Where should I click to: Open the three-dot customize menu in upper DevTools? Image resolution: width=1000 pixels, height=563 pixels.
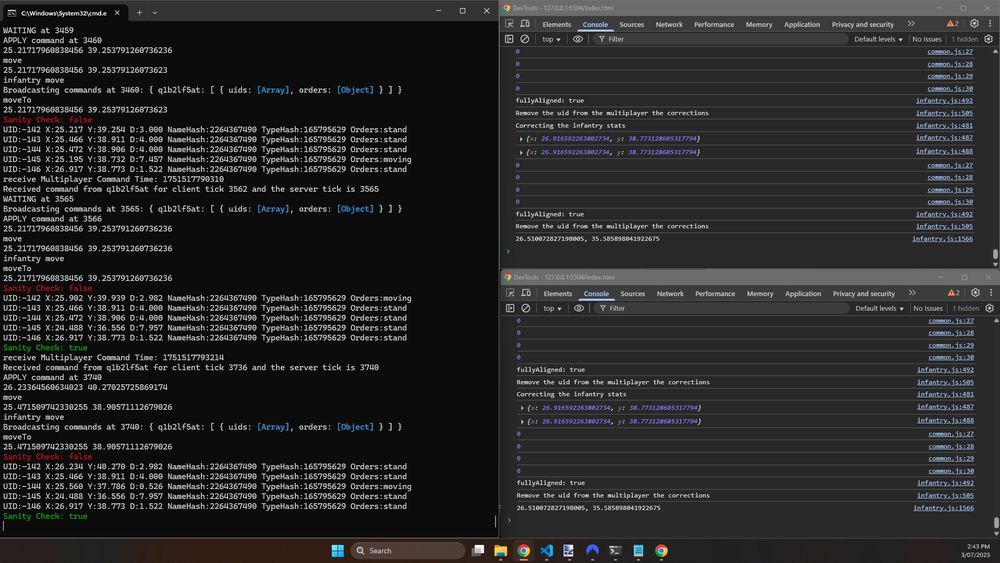coord(990,24)
